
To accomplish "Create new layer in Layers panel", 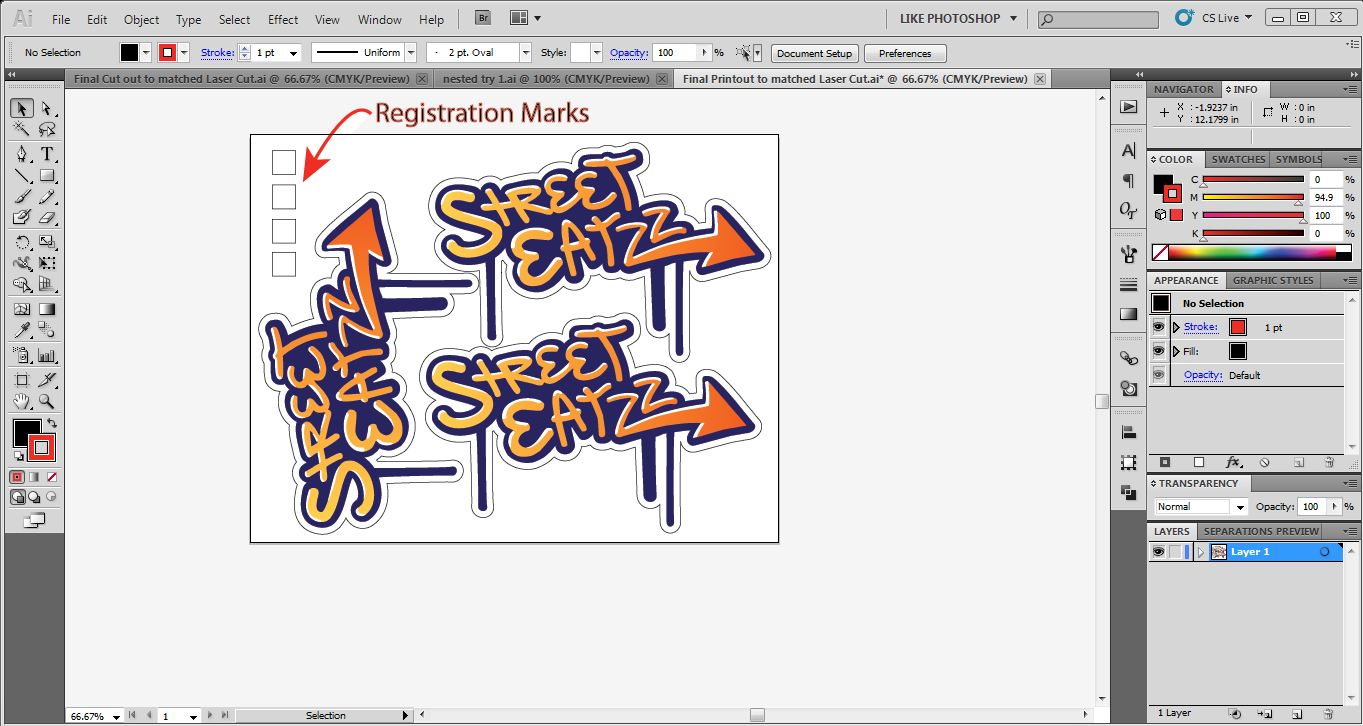I will click(x=1297, y=713).
